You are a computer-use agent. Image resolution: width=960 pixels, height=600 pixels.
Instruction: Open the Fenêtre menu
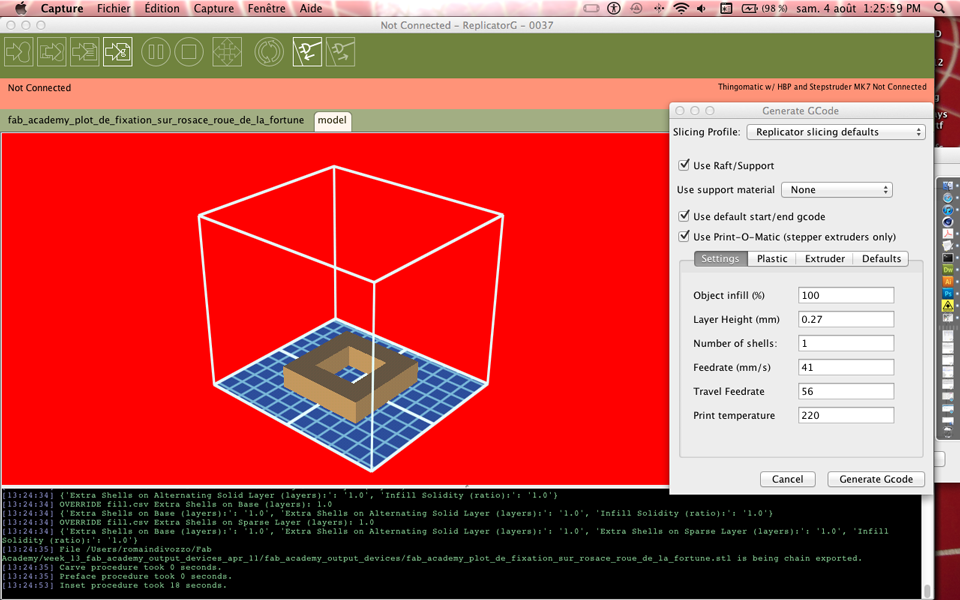point(266,8)
